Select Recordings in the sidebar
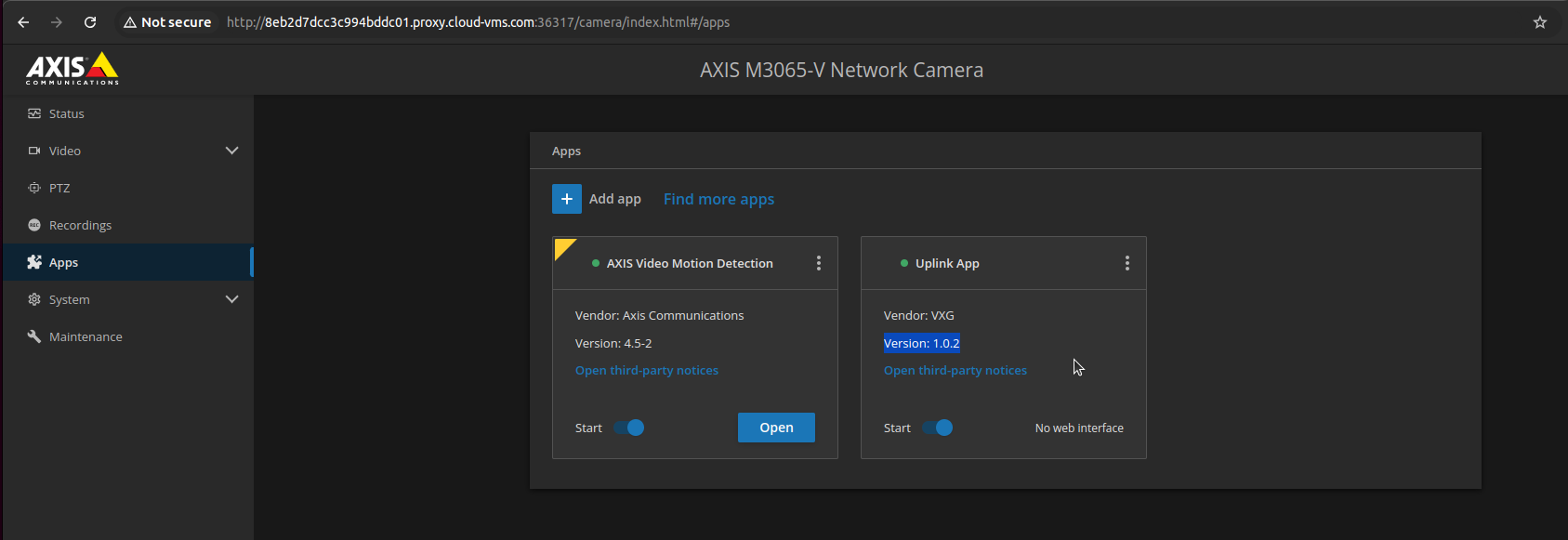1568x540 pixels. pyautogui.click(x=80, y=225)
